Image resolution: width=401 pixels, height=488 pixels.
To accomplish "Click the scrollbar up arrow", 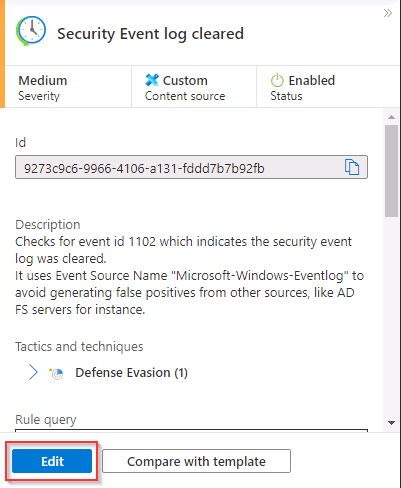I will [x=392, y=117].
